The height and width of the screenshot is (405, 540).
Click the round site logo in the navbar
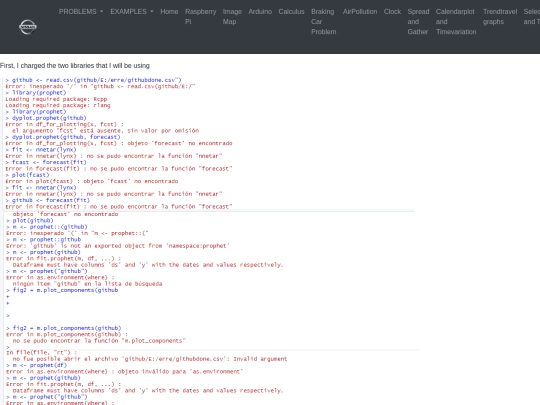(28, 27)
